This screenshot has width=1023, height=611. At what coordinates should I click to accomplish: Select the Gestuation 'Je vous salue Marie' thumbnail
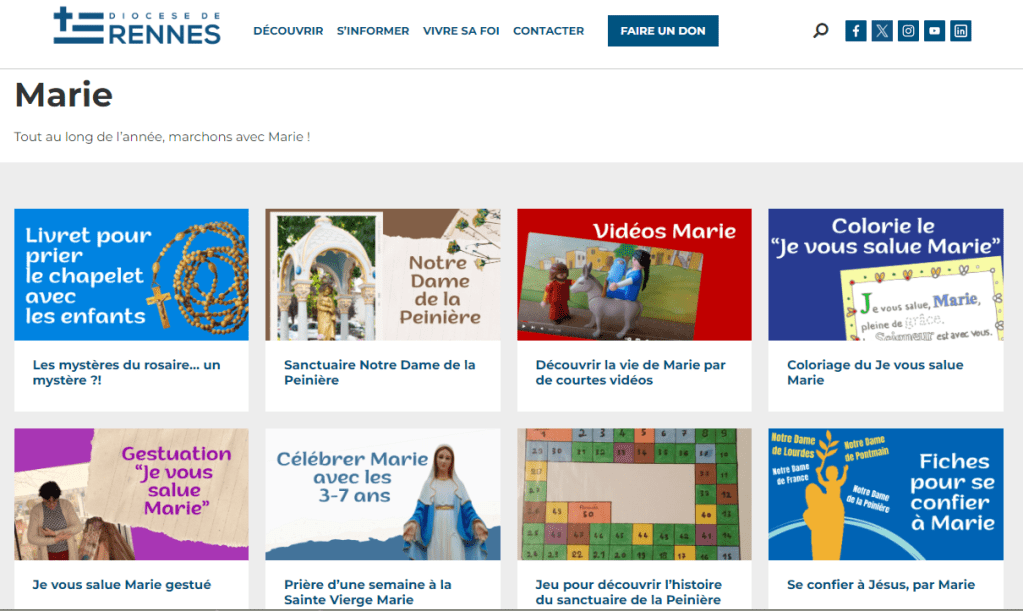(x=131, y=494)
